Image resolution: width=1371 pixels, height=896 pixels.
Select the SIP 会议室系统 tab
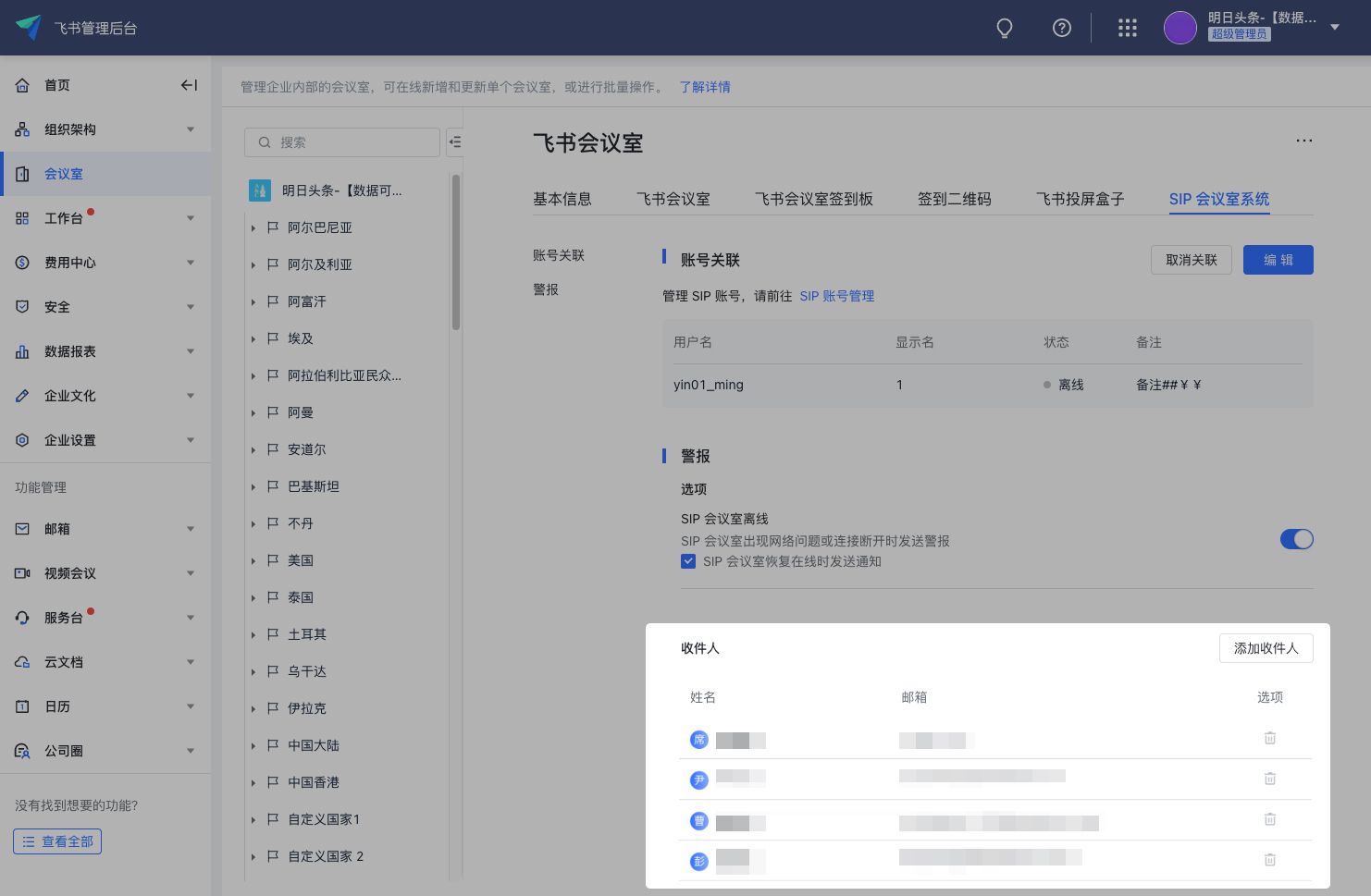coord(1219,199)
